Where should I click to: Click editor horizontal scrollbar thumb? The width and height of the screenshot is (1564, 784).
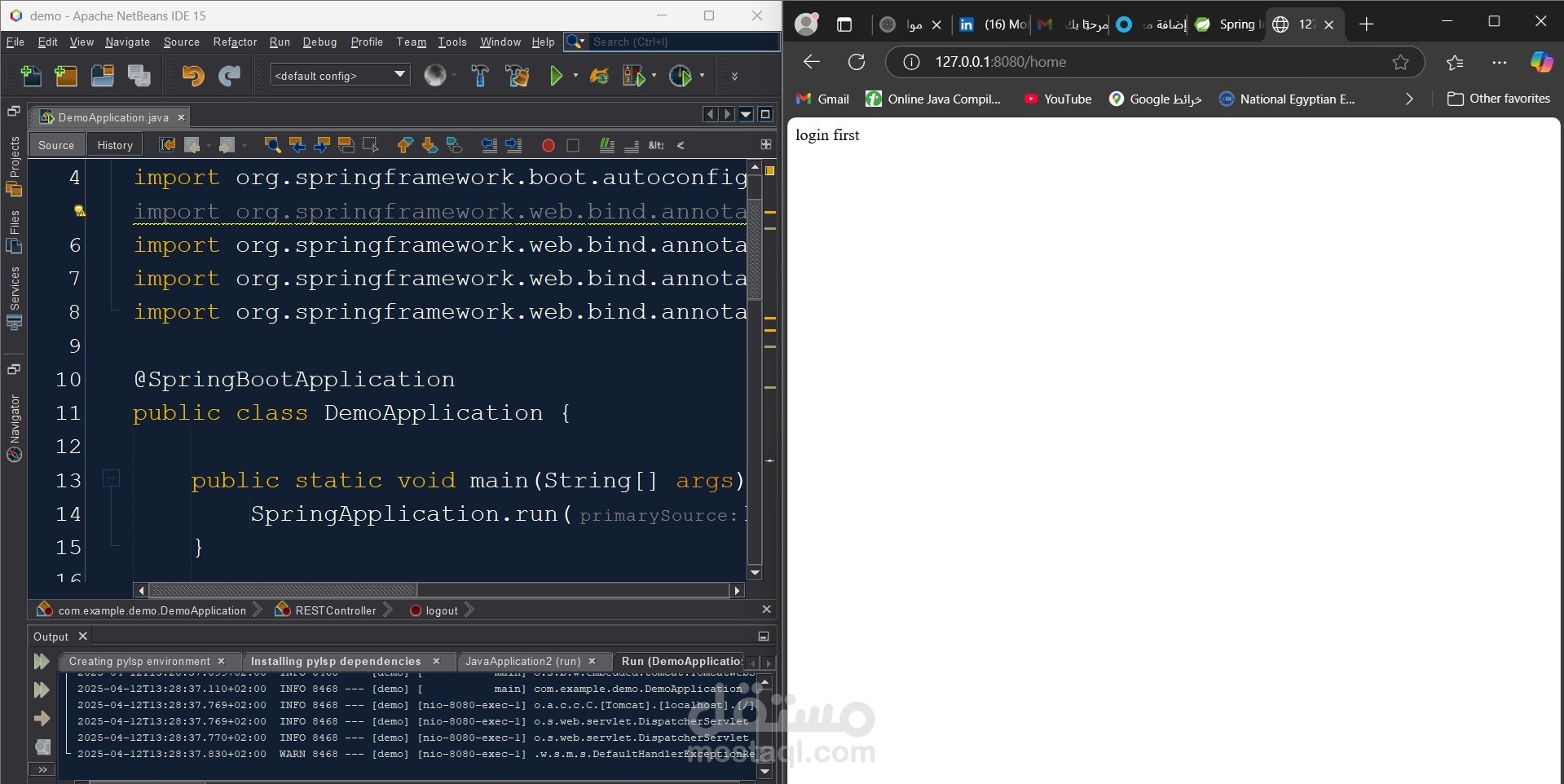[283, 590]
